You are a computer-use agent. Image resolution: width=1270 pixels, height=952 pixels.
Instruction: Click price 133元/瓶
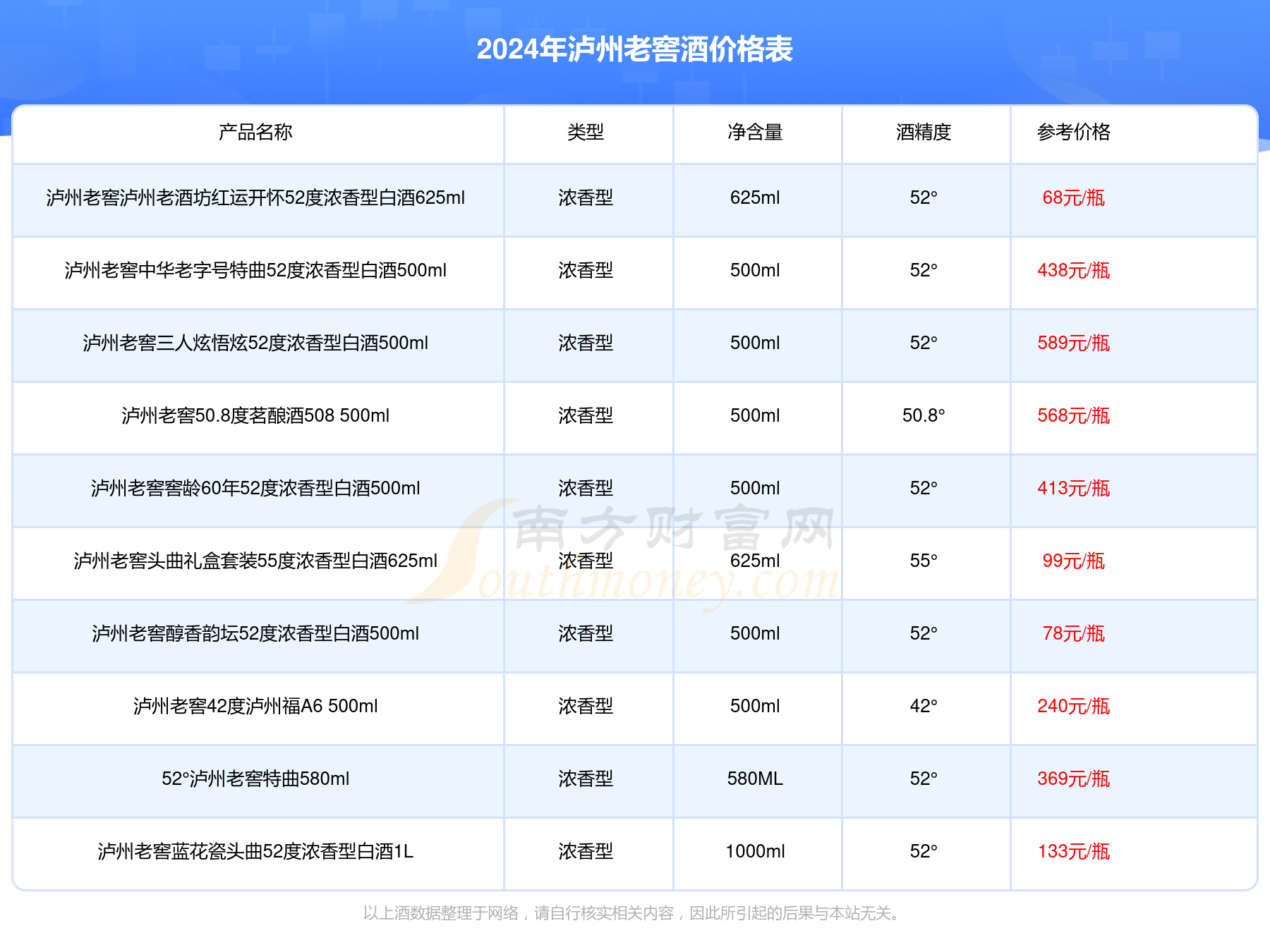click(x=1074, y=851)
